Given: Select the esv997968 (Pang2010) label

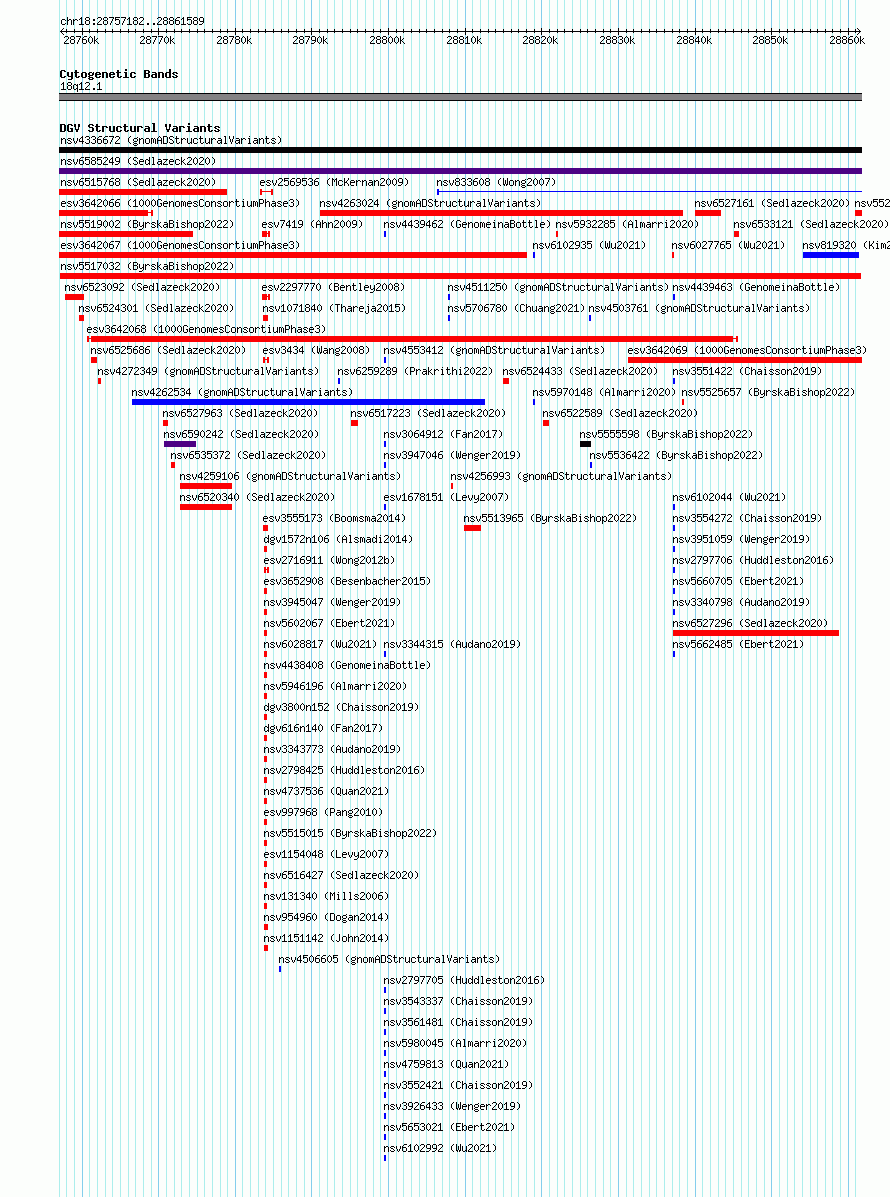Looking at the screenshot, I should coord(323,812).
